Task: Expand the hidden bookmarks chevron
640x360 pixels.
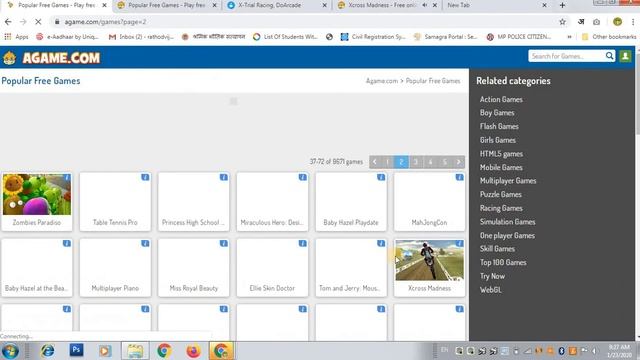Action: [x=569, y=37]
